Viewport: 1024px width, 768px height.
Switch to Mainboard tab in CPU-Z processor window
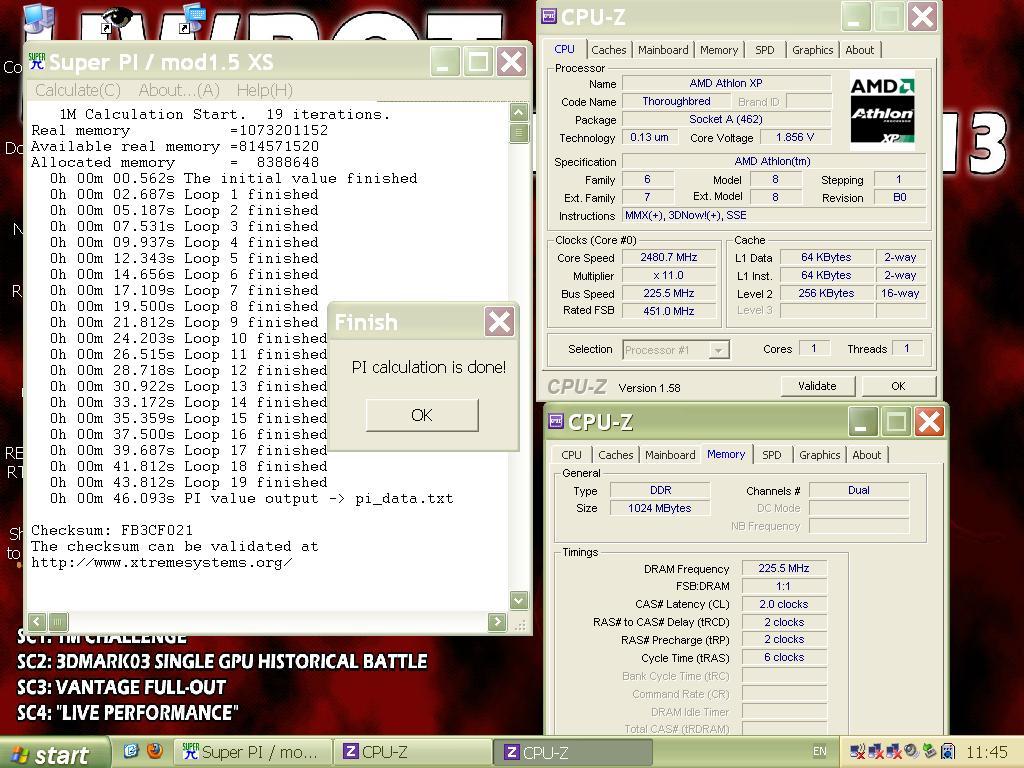663,50
